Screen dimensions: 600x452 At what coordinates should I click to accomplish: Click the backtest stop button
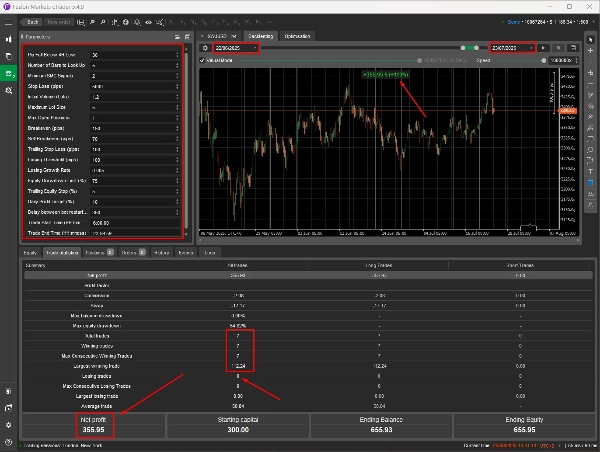(x=558, y=48)
